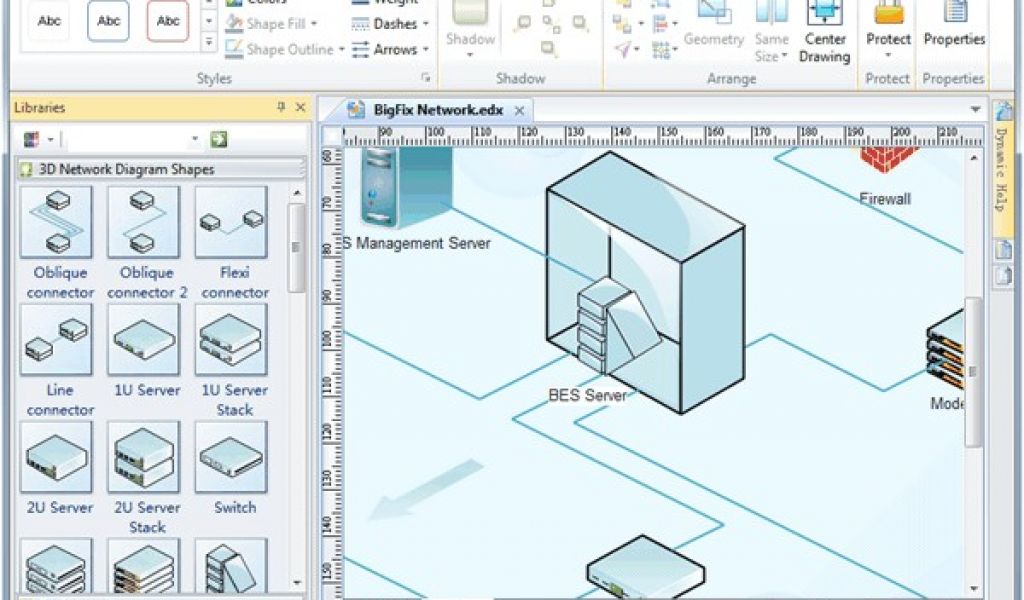Click the green library search go arrow
The width and height of the screenshot is (1024, 600).
(218, 140)
